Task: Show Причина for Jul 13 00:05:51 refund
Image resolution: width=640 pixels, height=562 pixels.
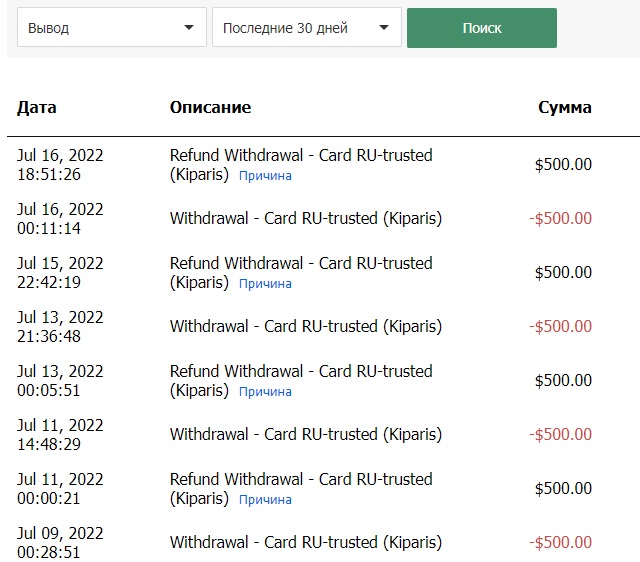Action: tap(265, 392)
